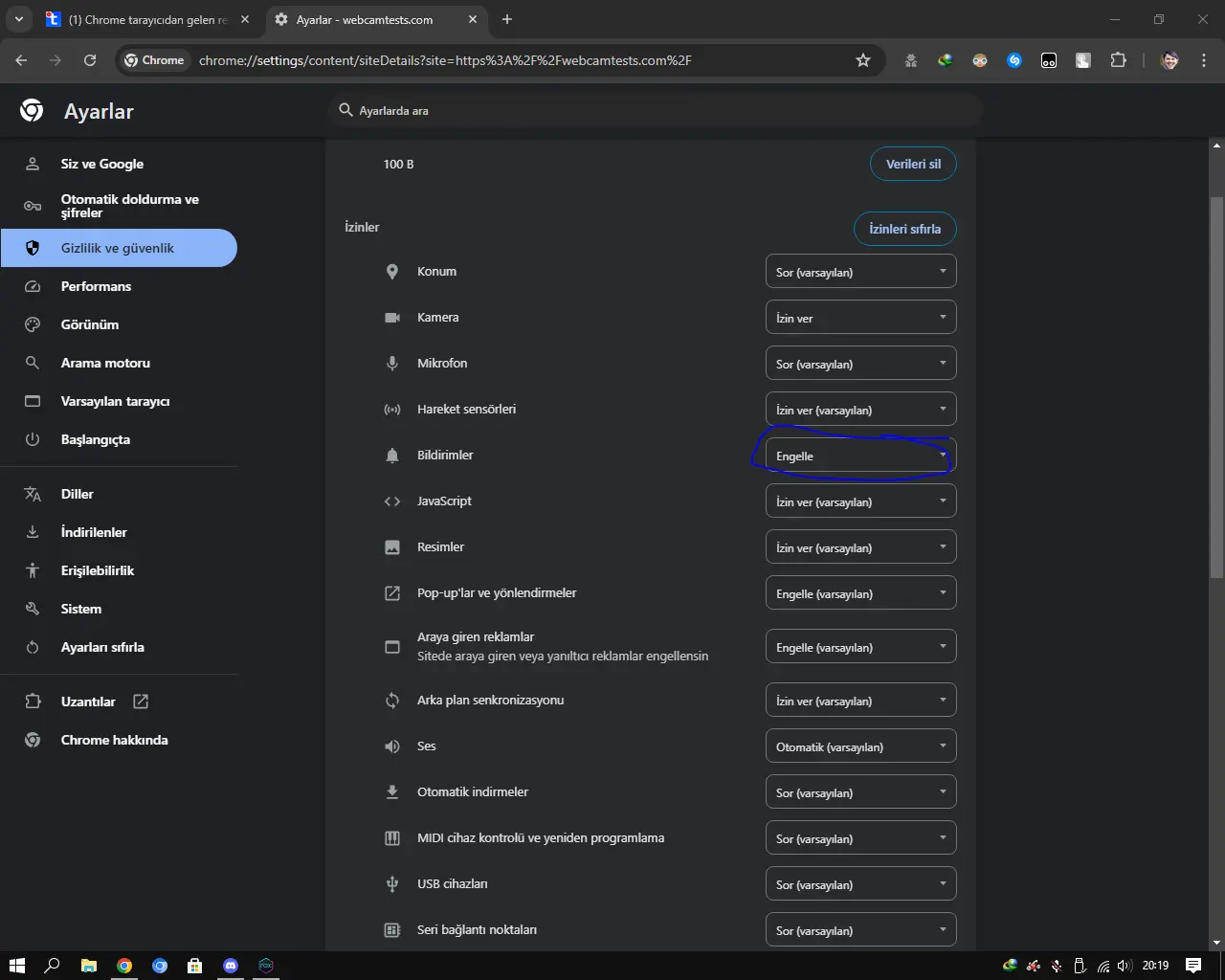Open the tab search dropdown arrow

(18, 19)
